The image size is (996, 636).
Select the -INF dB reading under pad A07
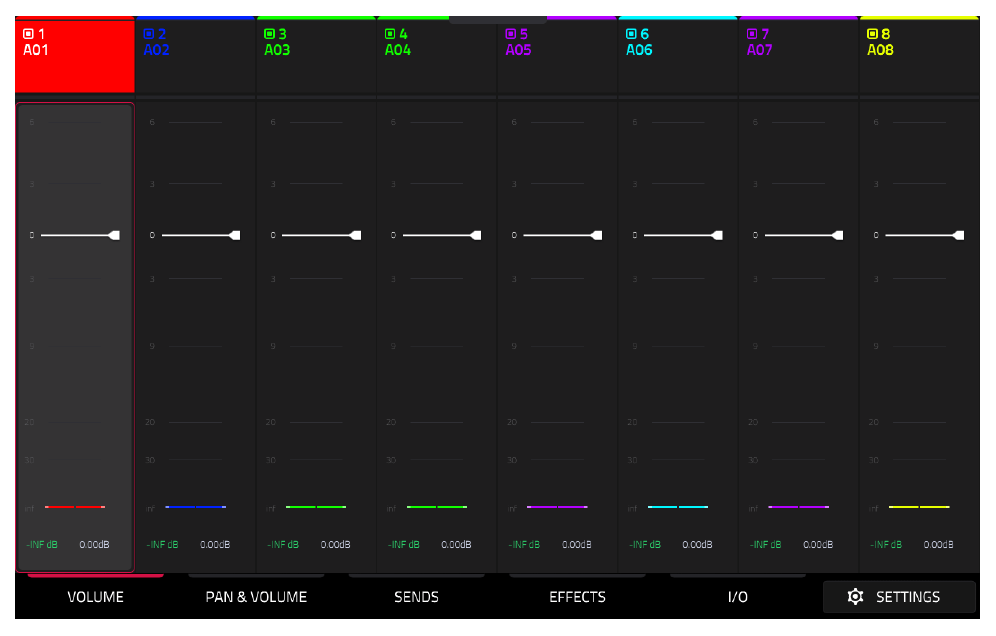[x=765, y=545]
